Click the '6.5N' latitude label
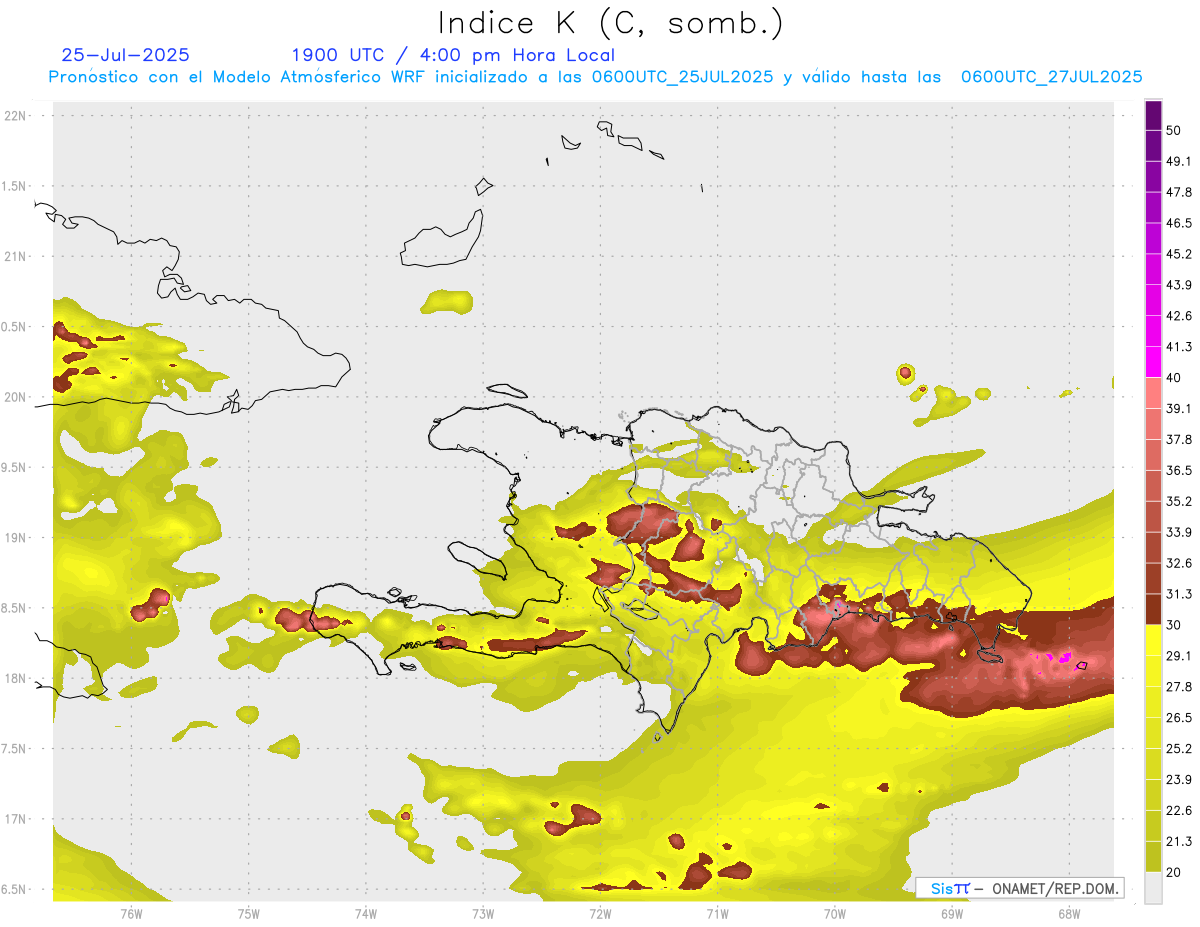 coord(15,890)
